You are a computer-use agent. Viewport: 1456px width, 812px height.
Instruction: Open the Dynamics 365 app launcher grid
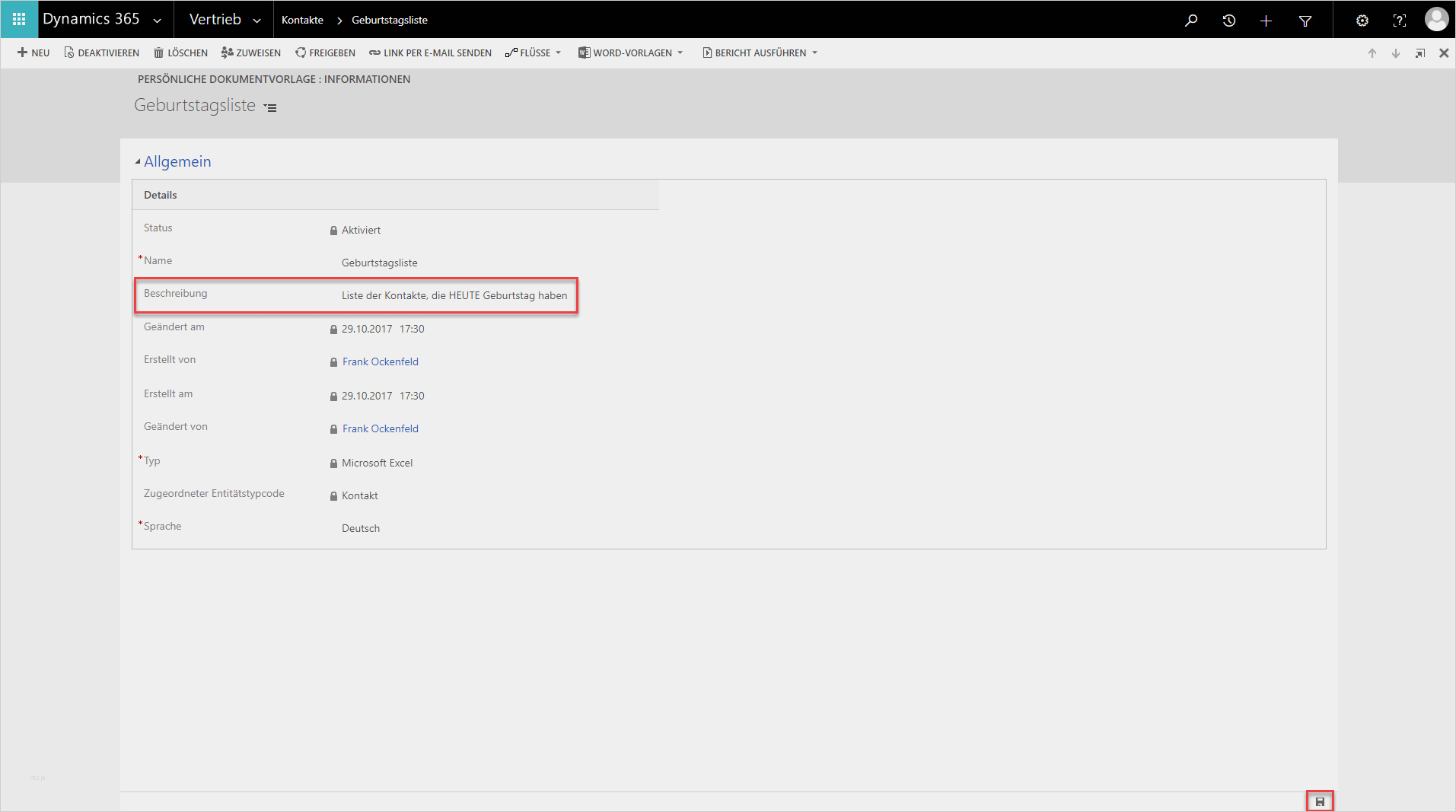click(19, 20)
